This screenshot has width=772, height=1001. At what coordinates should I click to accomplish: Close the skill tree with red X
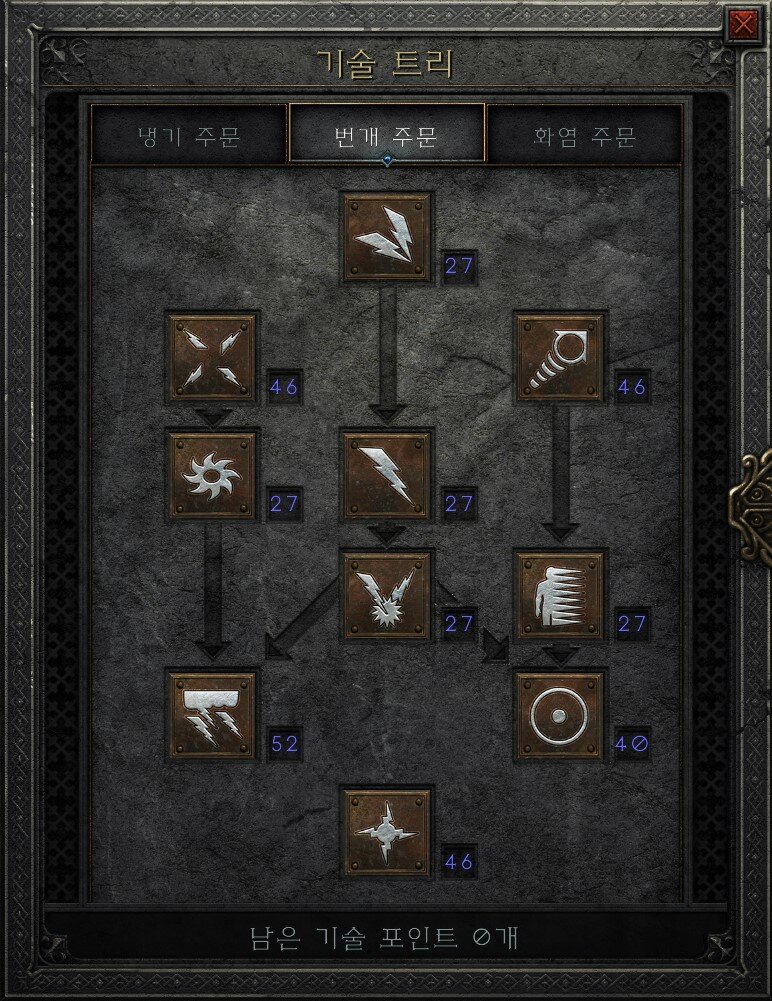743,24
